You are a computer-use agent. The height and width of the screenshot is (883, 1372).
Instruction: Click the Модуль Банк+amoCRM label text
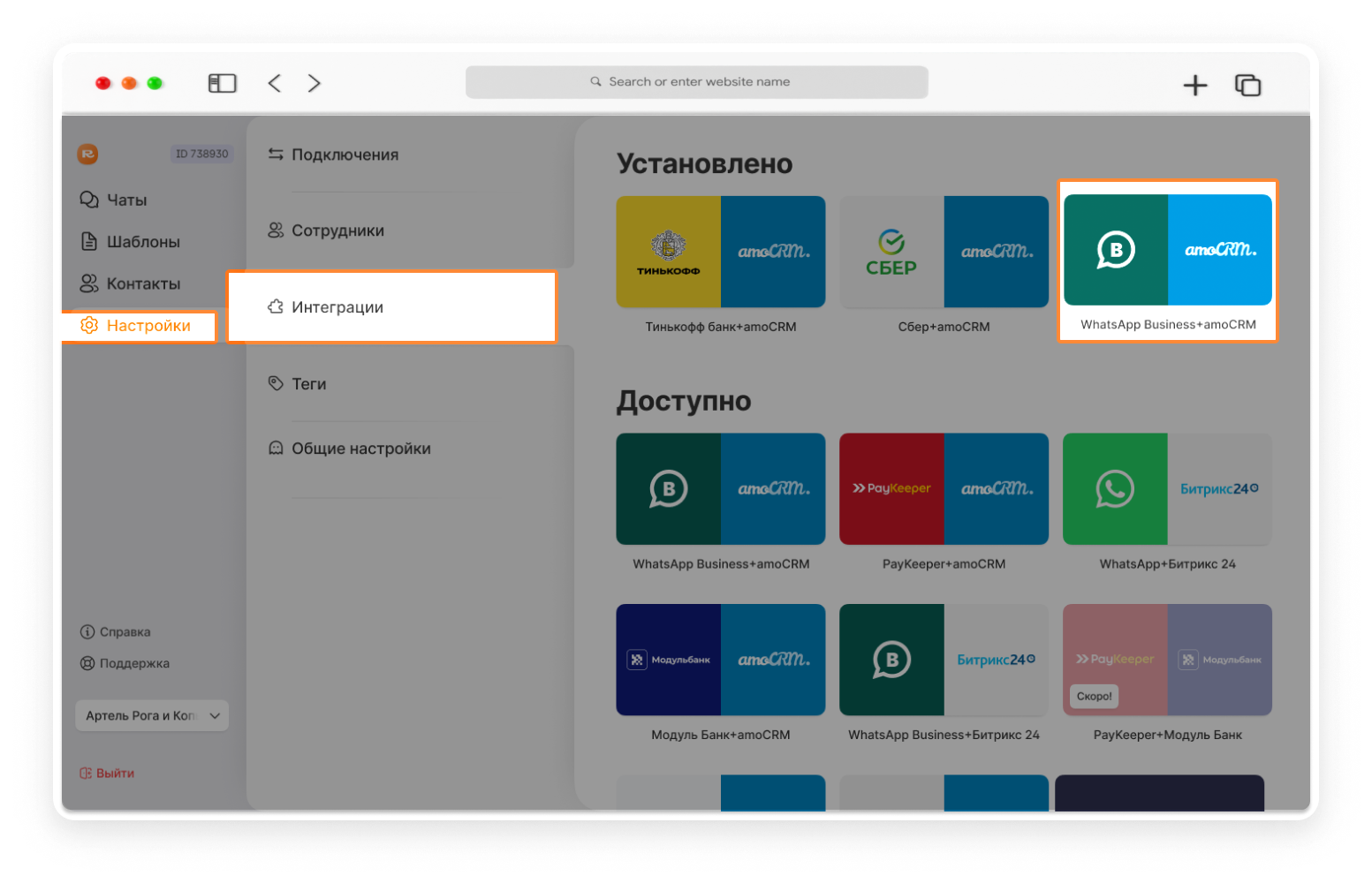coord(721,735)
